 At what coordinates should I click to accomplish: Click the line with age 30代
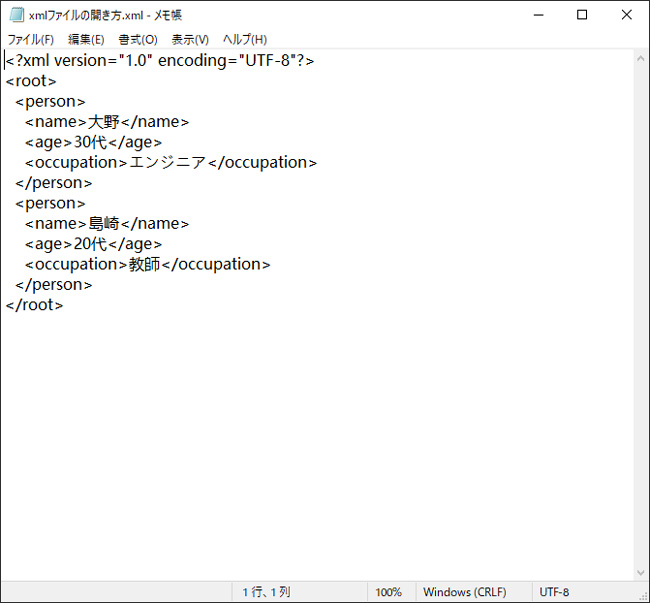click(x=93, y=142)
